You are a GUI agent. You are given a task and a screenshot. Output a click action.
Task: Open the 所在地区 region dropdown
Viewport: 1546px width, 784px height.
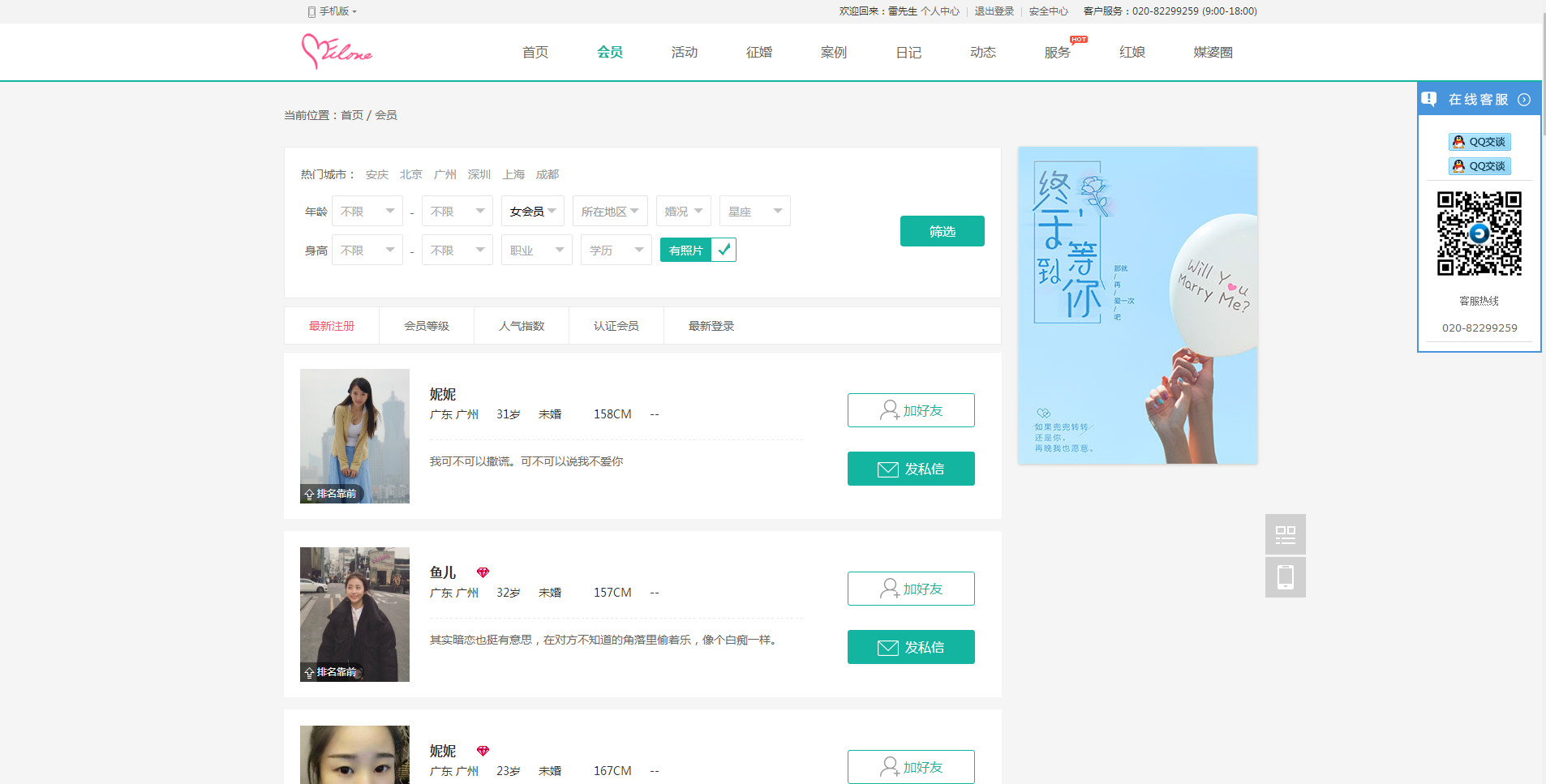610,211
